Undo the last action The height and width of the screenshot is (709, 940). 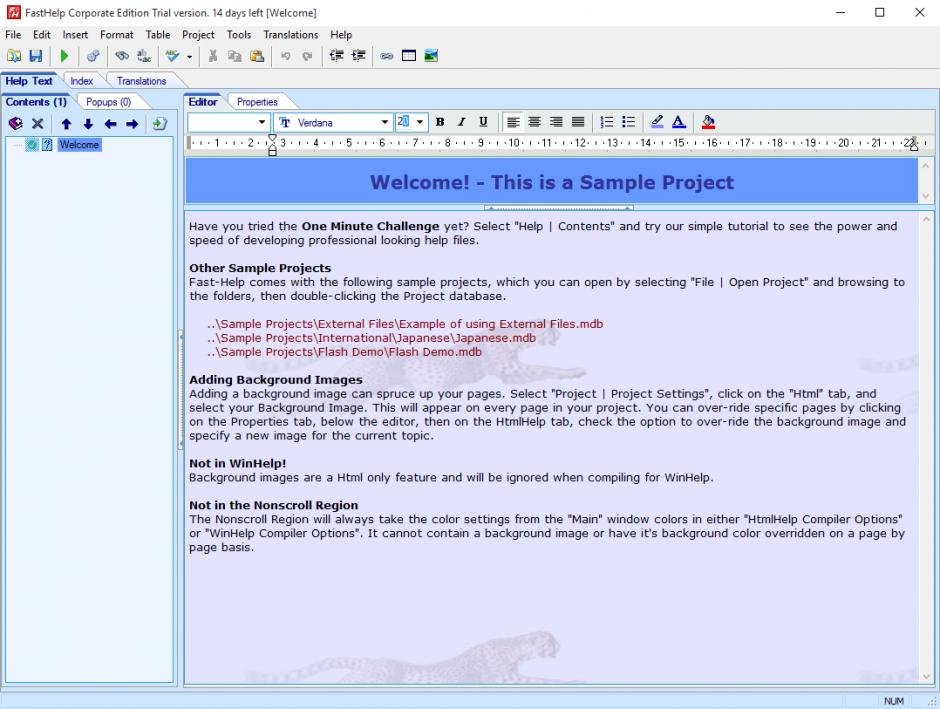285,56
